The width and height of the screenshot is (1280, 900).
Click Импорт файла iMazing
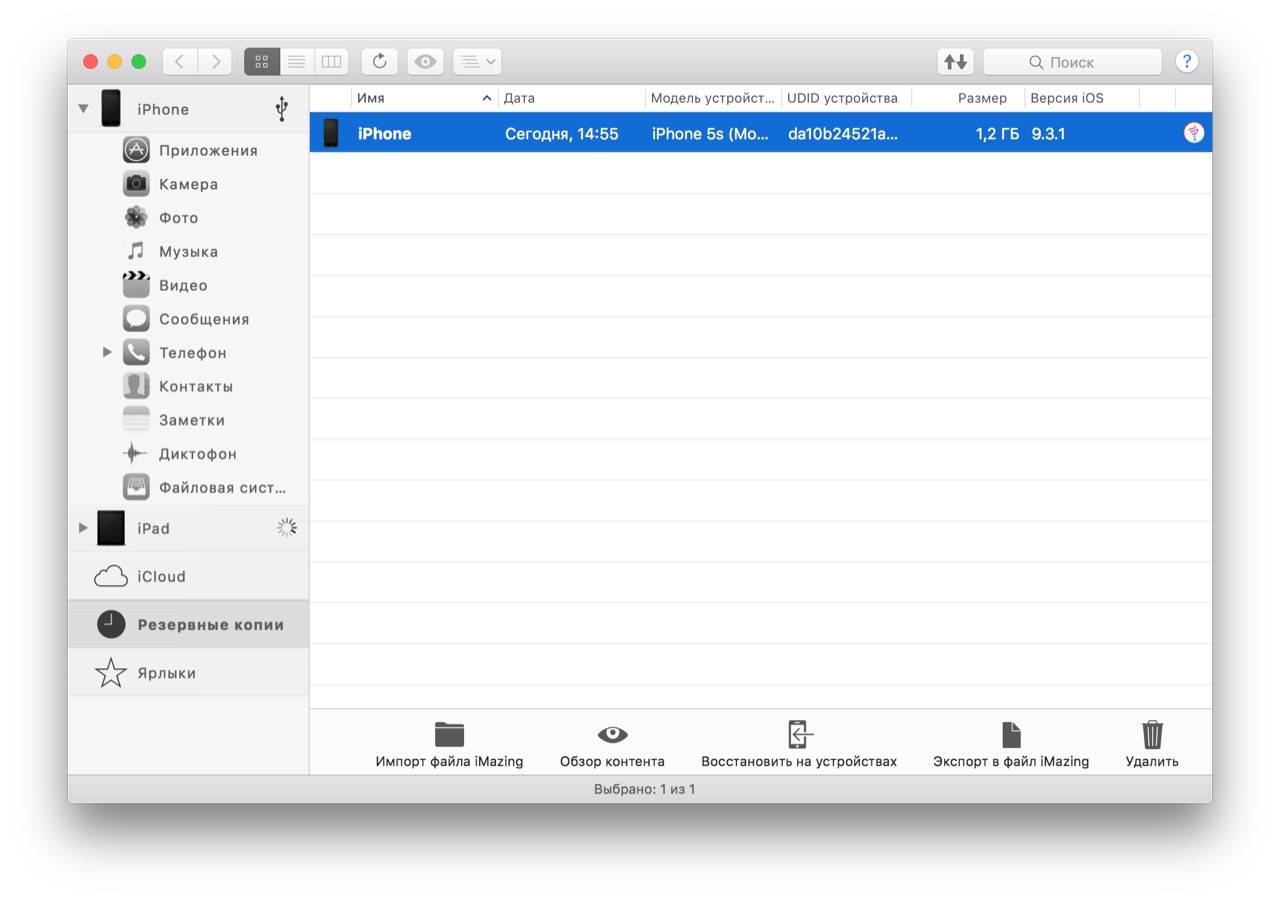(x=449, y=745)
